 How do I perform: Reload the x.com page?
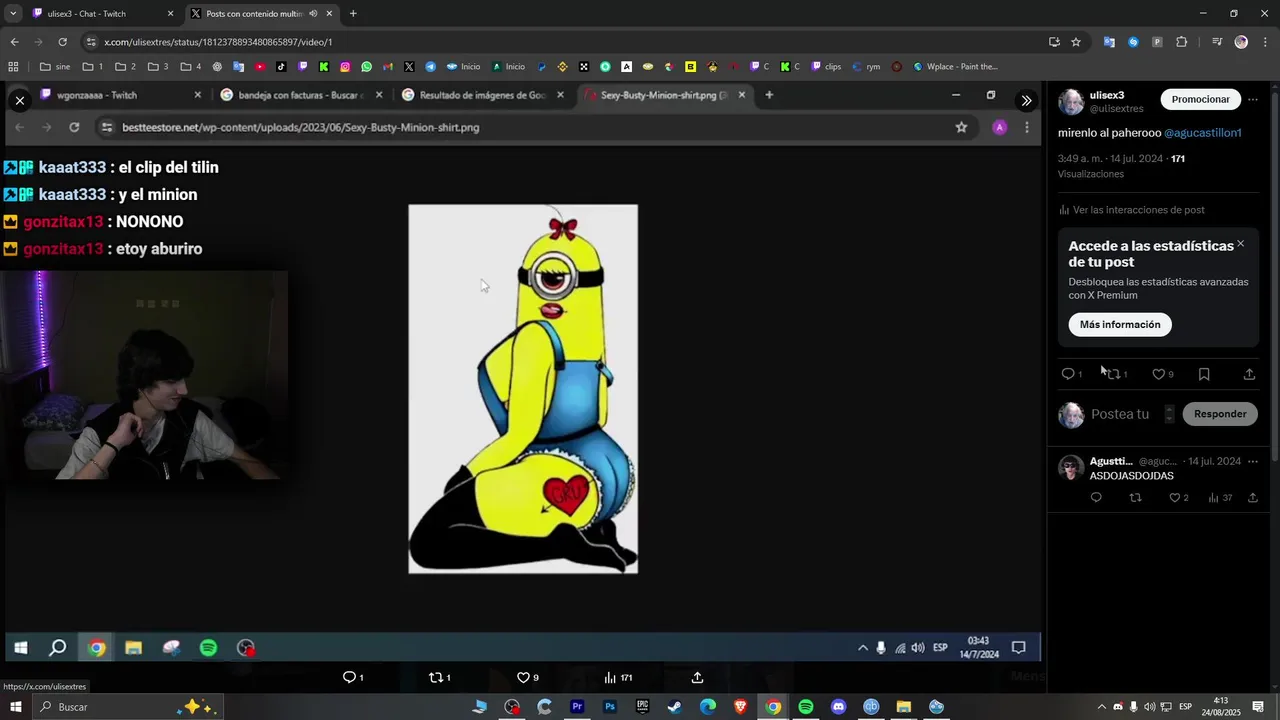click(62, 42)
